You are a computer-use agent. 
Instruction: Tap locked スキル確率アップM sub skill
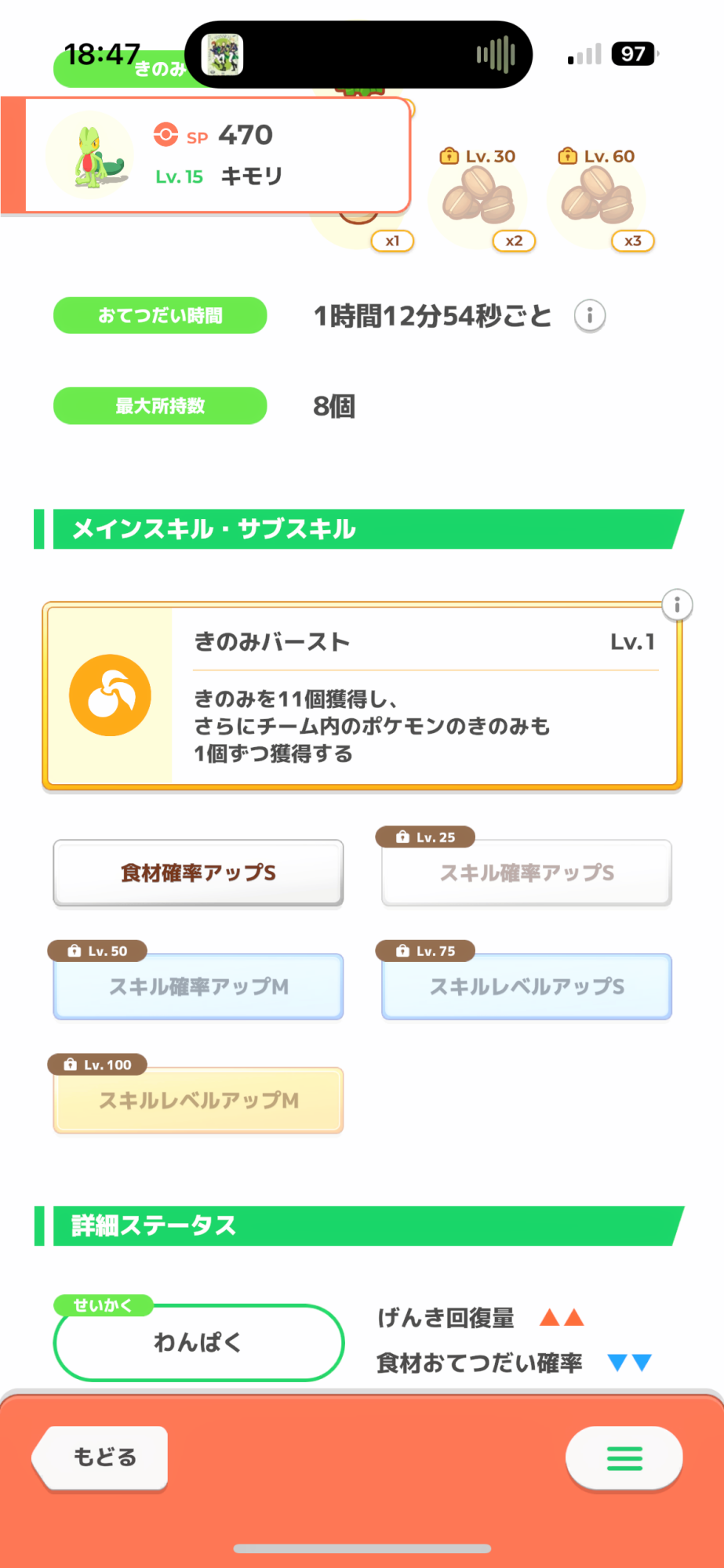coord(198,986)
